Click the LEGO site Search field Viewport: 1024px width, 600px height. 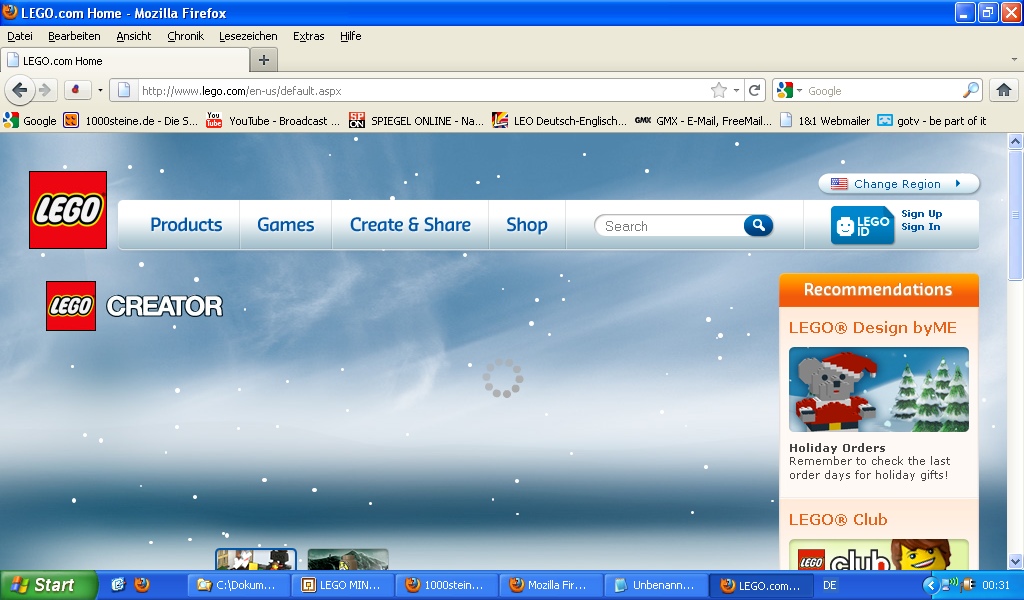pos(669,226)
